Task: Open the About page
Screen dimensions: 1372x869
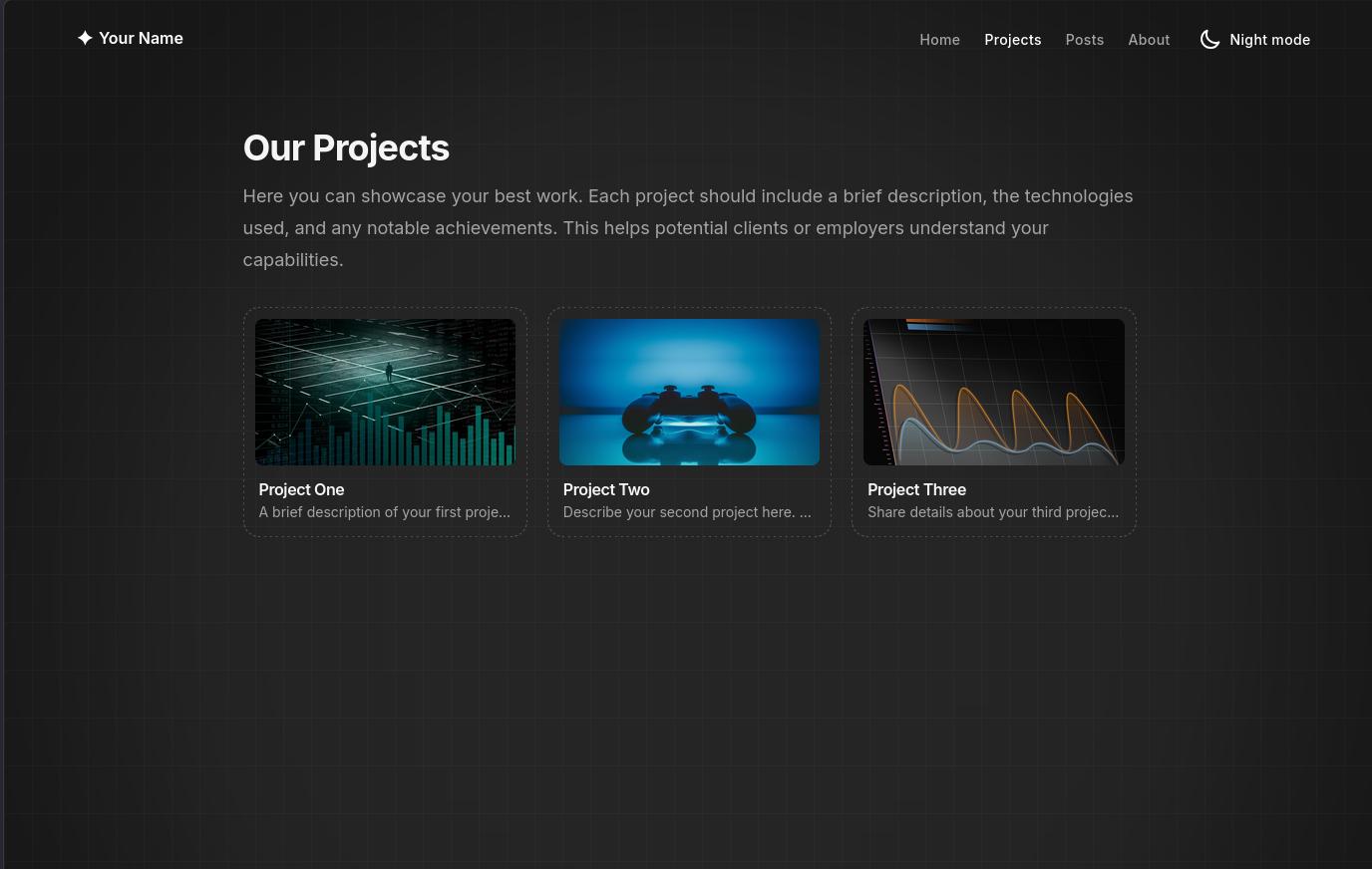Action: point(1149,39)
